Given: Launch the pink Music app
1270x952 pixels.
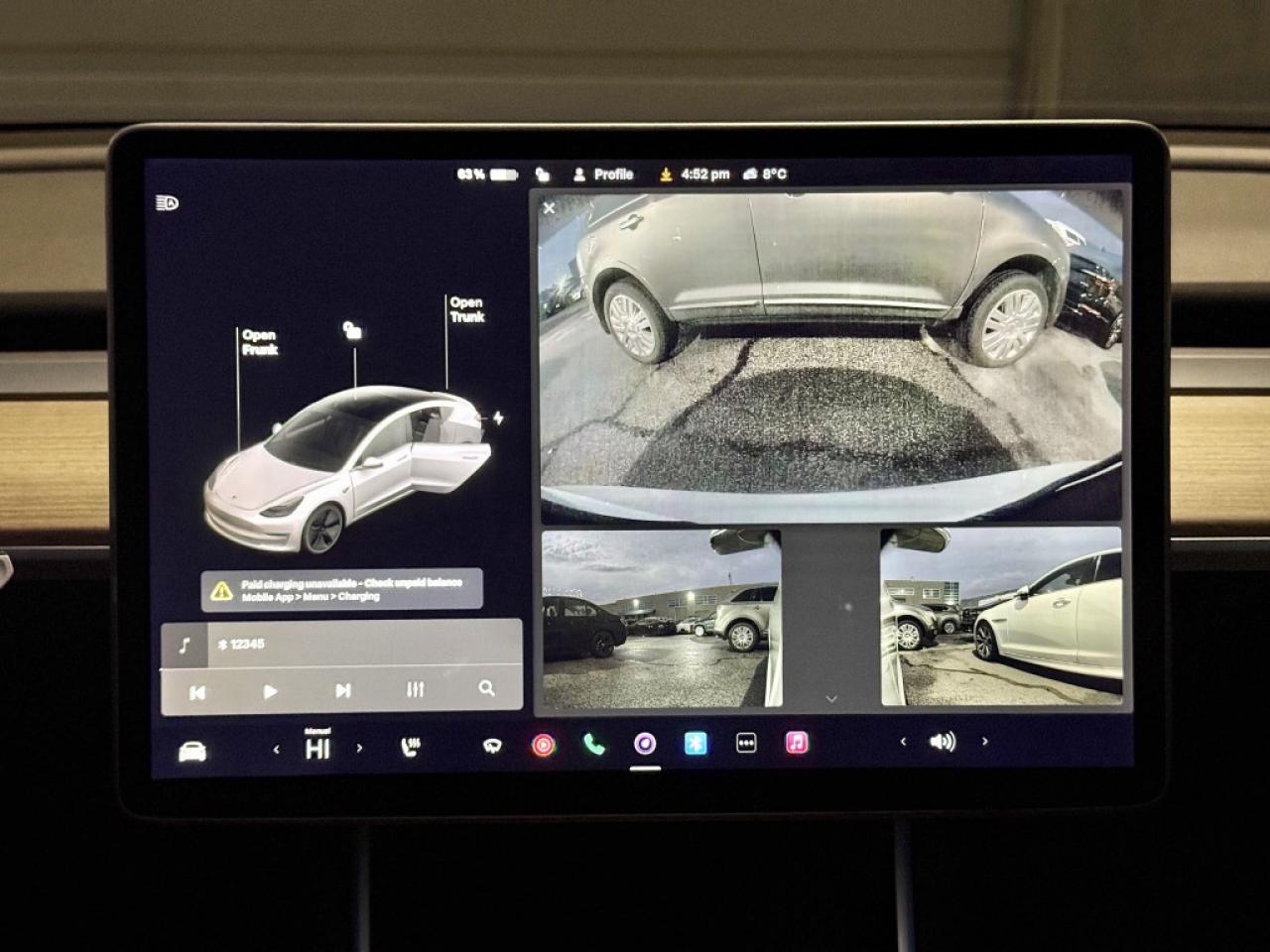Looking at the screenshot, I should click(x=797, y=743).
